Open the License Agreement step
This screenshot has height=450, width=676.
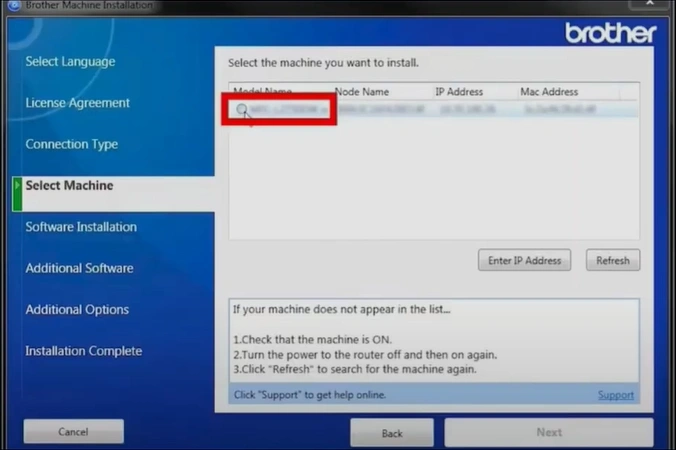77,103
